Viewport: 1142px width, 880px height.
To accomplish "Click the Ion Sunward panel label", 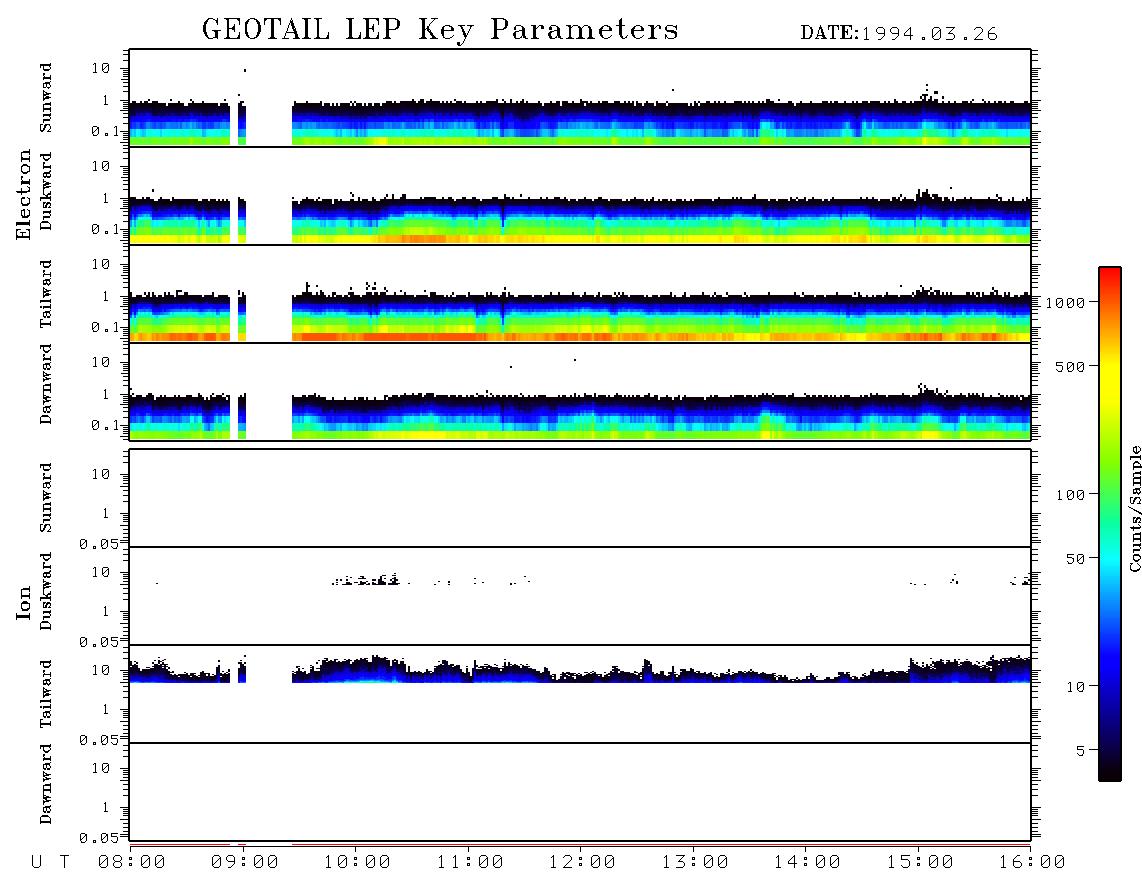I will 46,498.
